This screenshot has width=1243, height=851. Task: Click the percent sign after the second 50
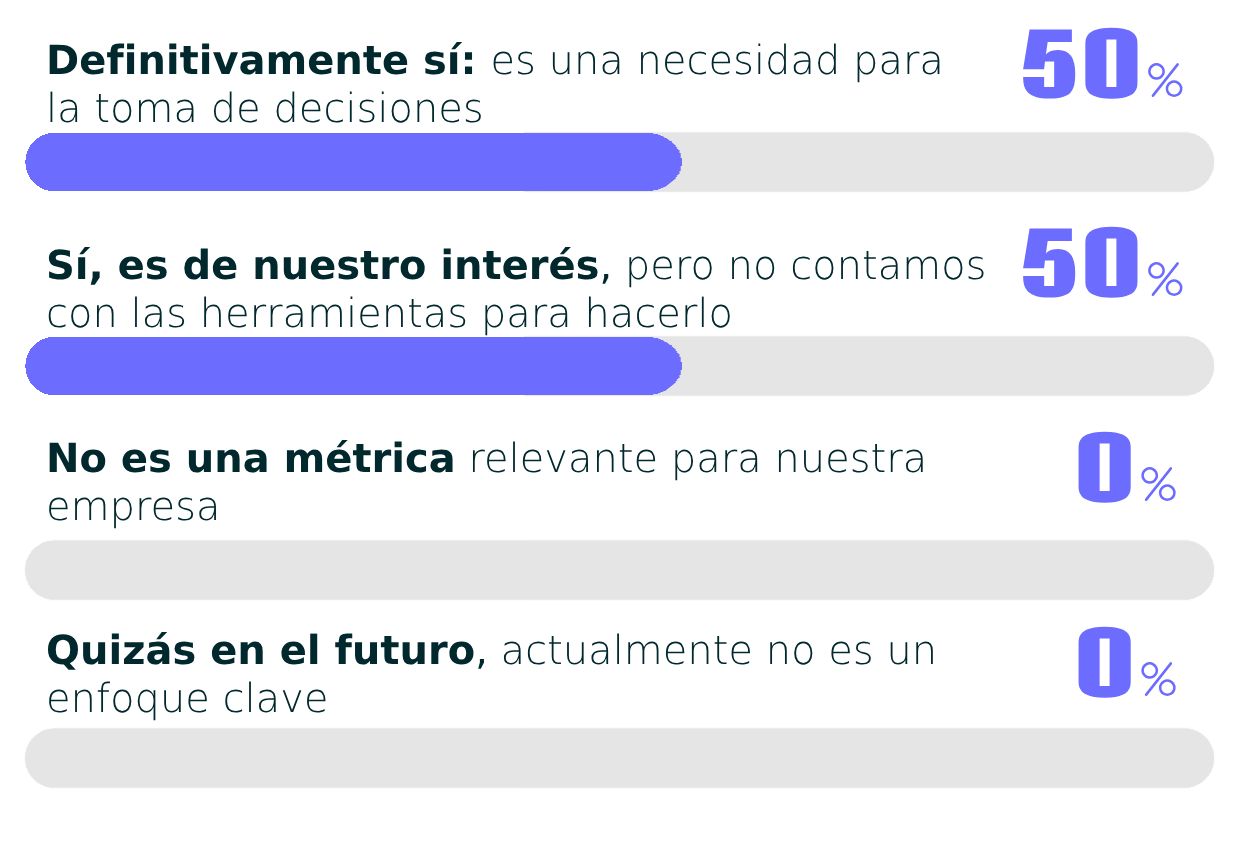[x=1165, y=279]
